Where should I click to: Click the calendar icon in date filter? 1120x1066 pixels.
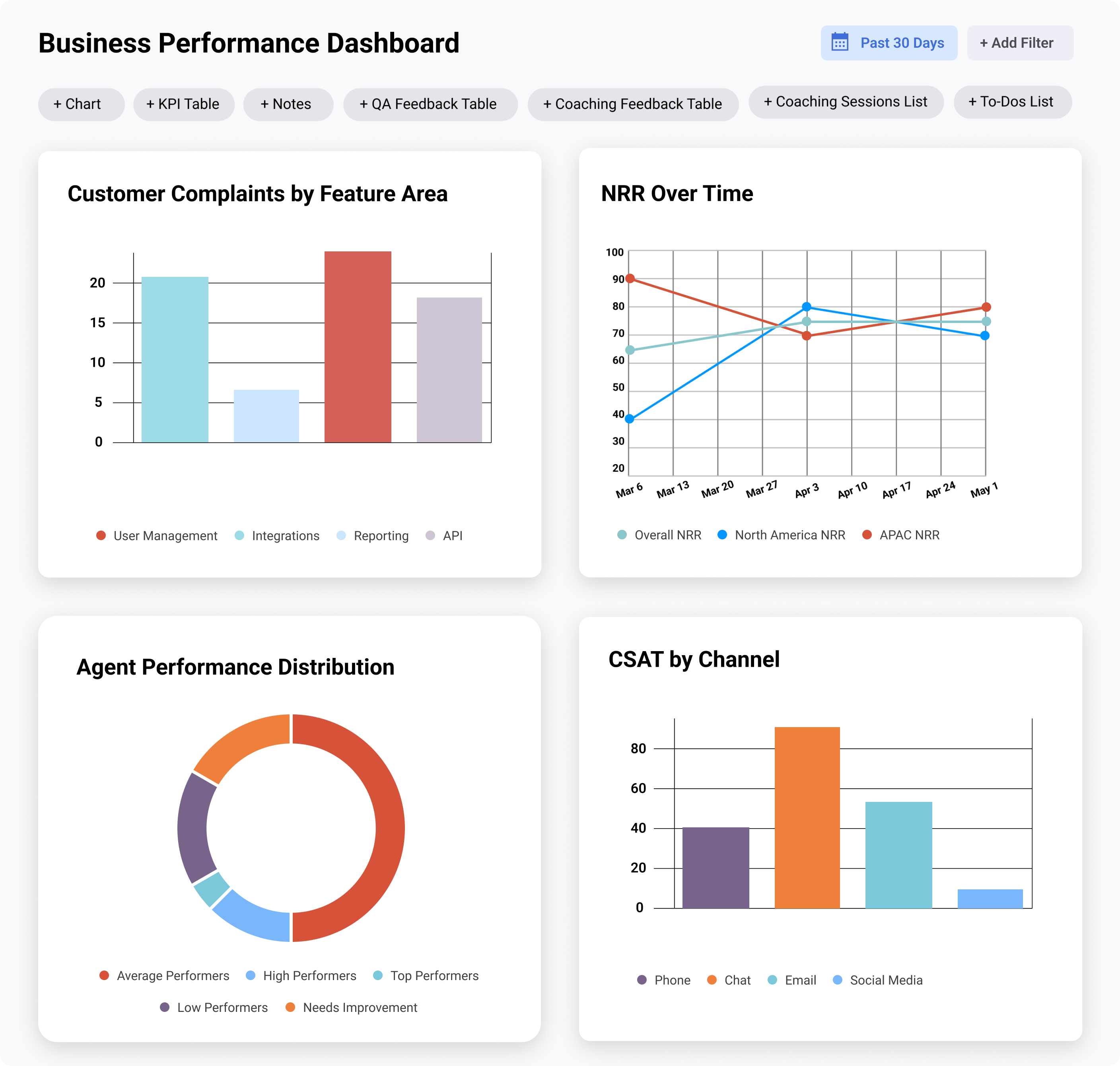(x=839, y=43)
